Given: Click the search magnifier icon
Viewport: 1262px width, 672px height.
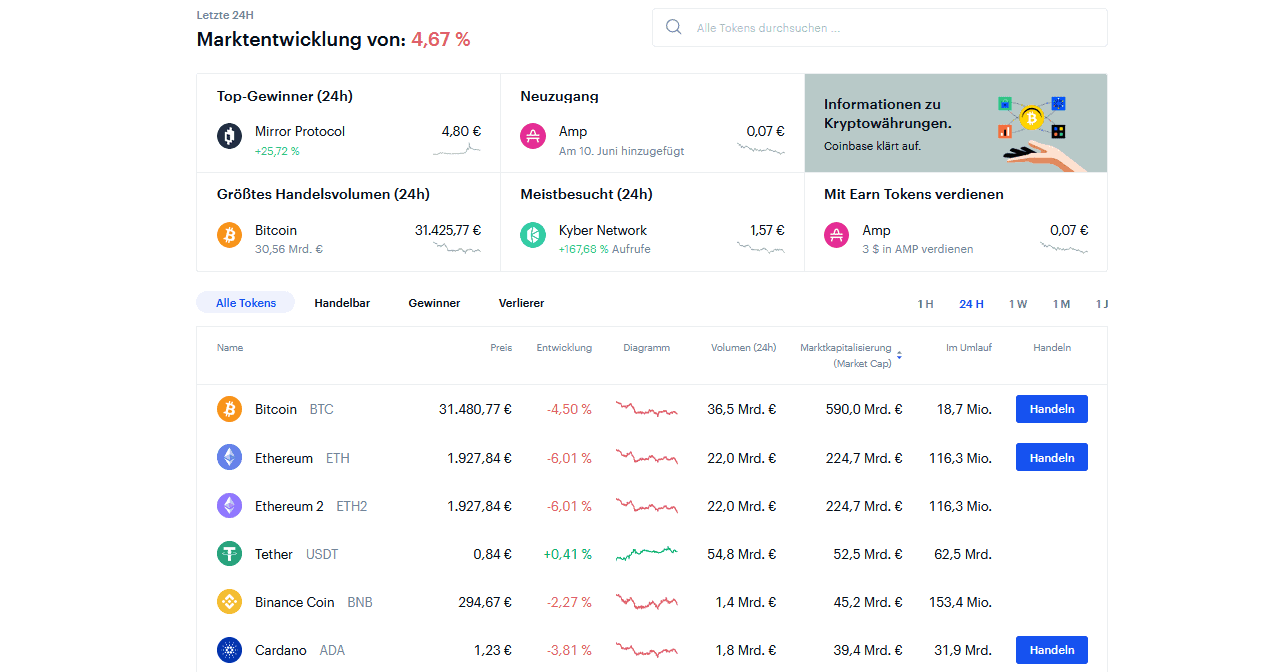Looking at the screenshot, I should click(674, 27).
